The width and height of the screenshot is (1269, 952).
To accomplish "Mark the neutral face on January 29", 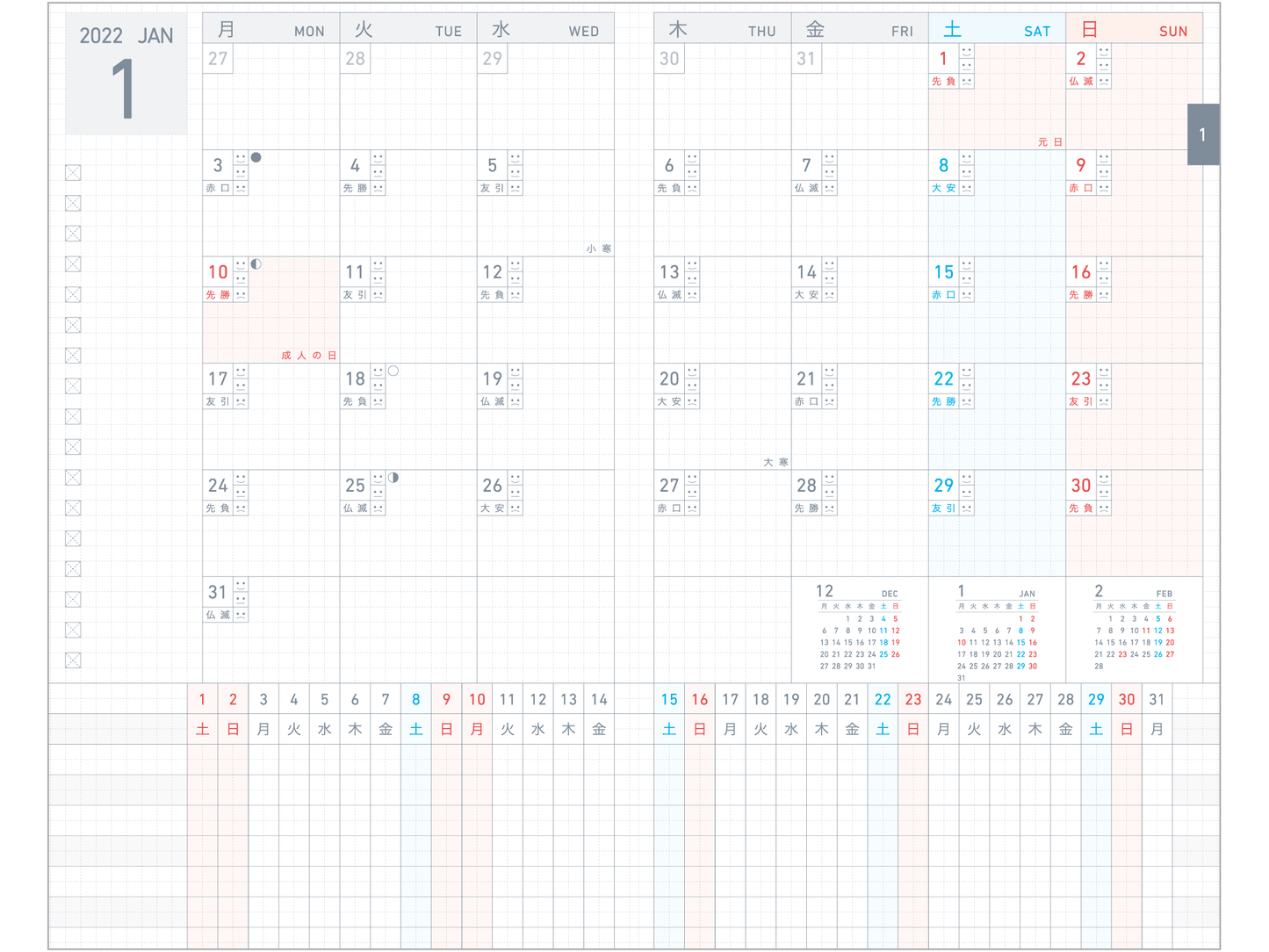I will click(x=967, y=493).
